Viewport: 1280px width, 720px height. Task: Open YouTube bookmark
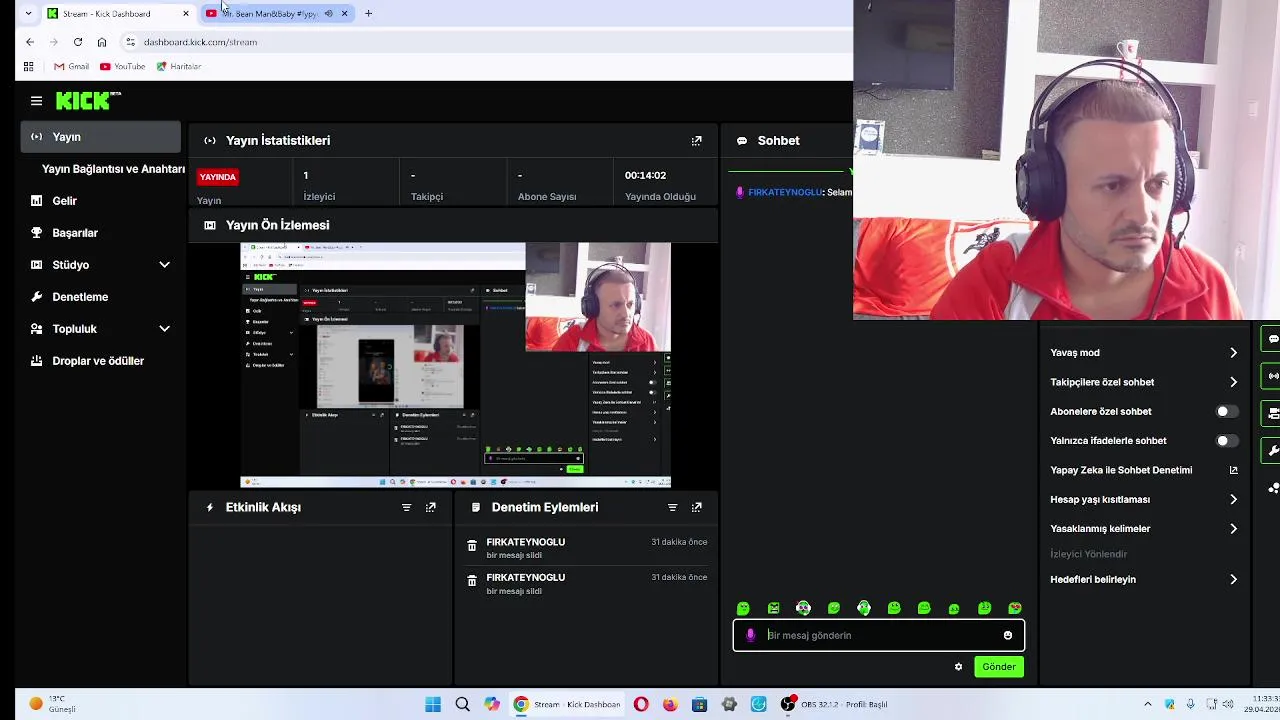[123, 66]
